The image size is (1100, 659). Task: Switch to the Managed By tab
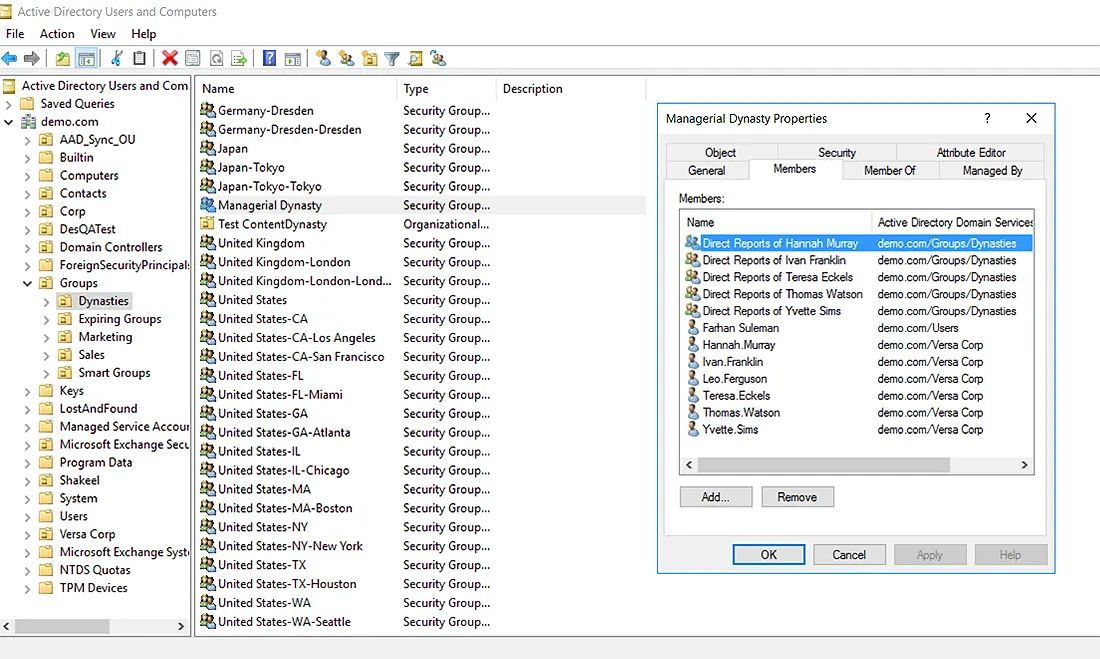click(992, 171)
